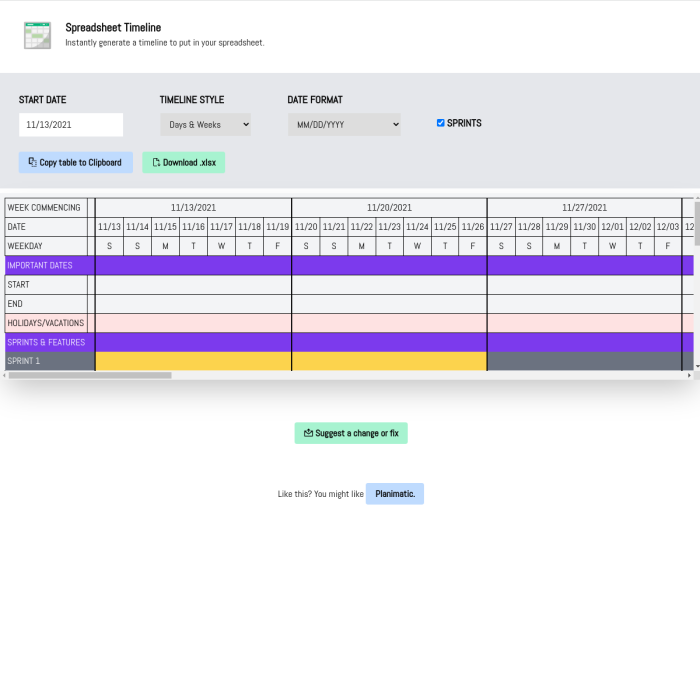
Task: Click date cell 11/14
Action: pos(138,227)
